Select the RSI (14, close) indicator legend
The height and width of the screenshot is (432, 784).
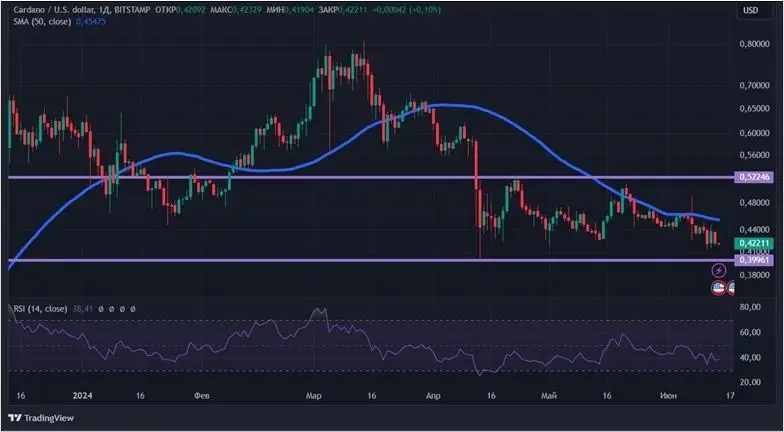(x=36, y=309)
